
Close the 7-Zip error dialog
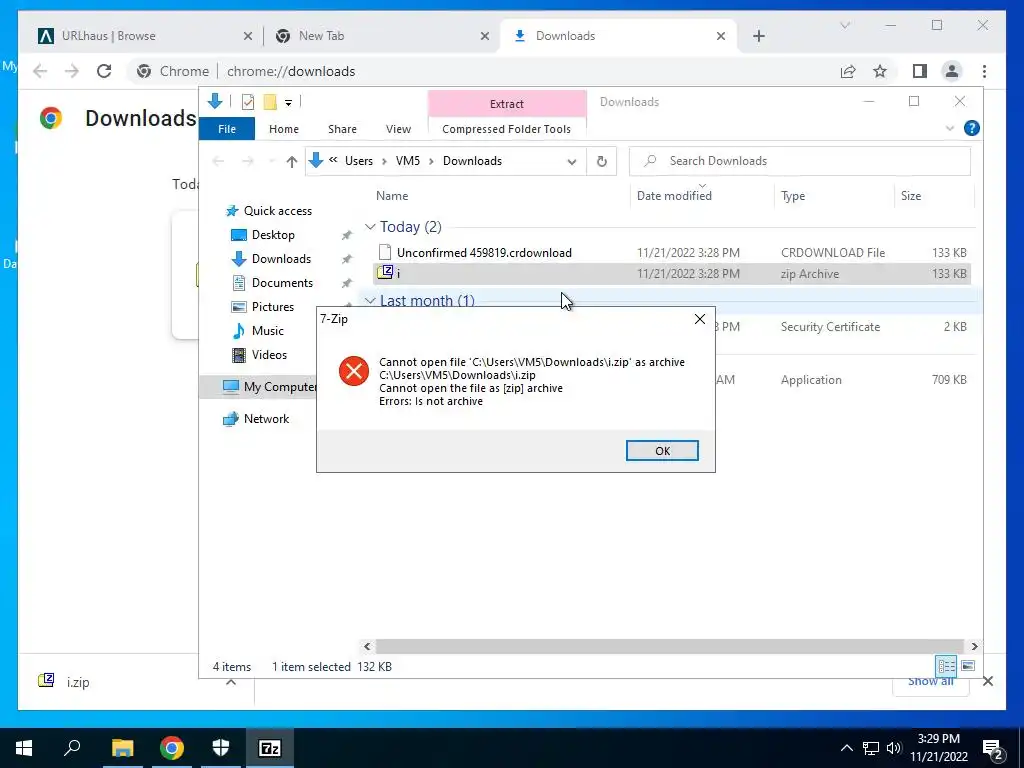coord(699,319)
